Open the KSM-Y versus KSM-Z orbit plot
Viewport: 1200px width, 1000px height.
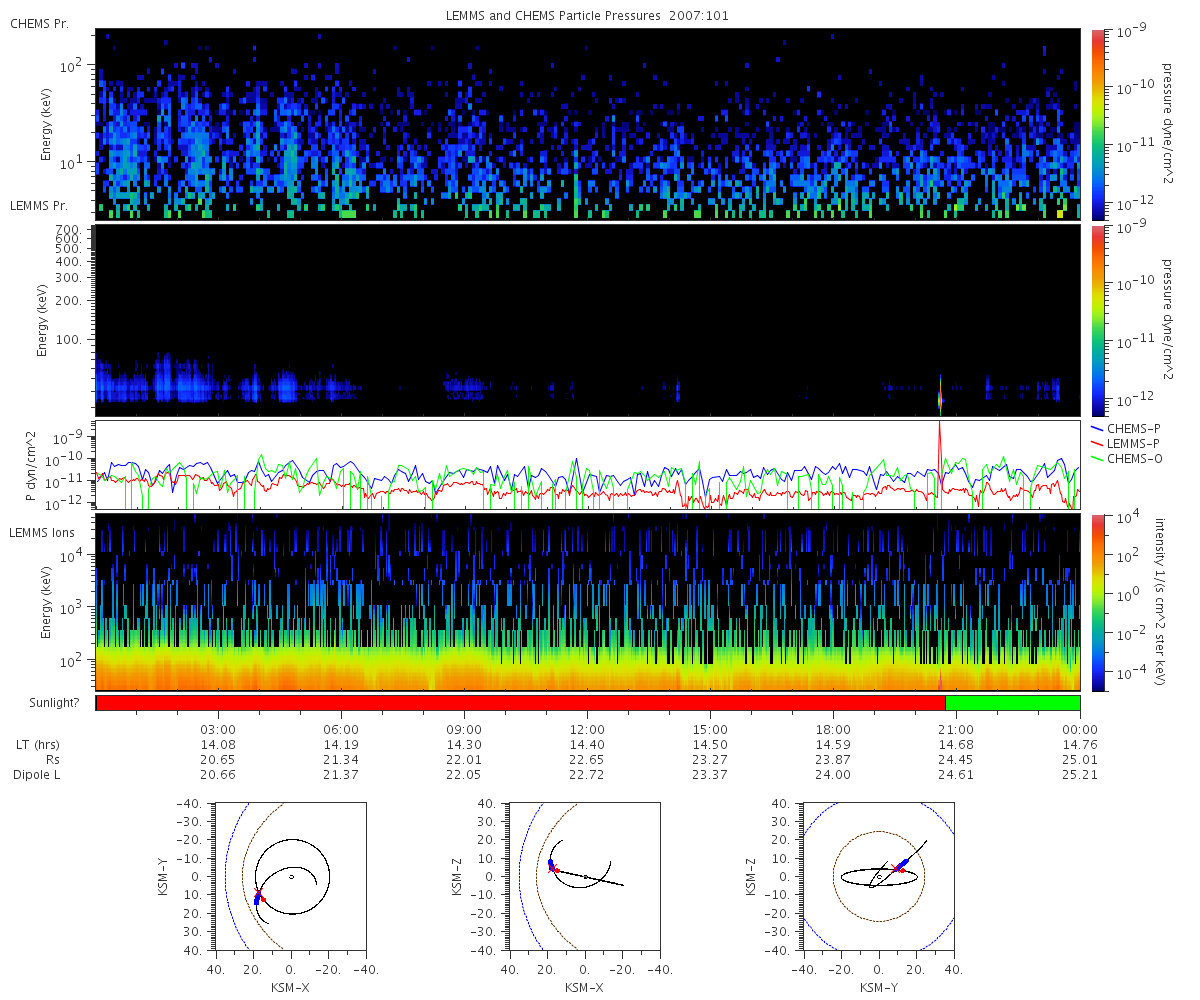(x=879, y=876)
